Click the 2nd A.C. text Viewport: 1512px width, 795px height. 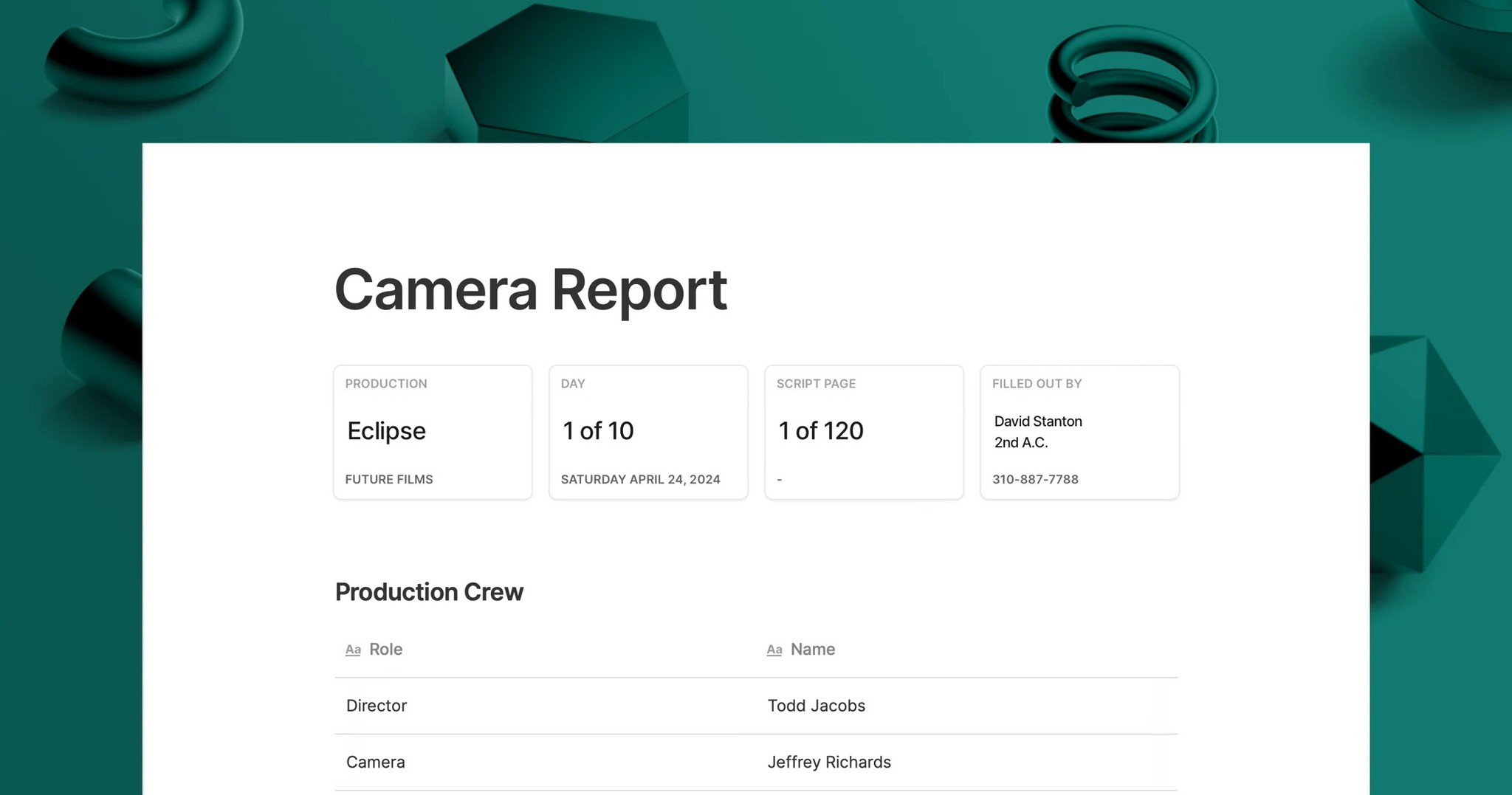pyautogui.click(x=1020, y=443)
